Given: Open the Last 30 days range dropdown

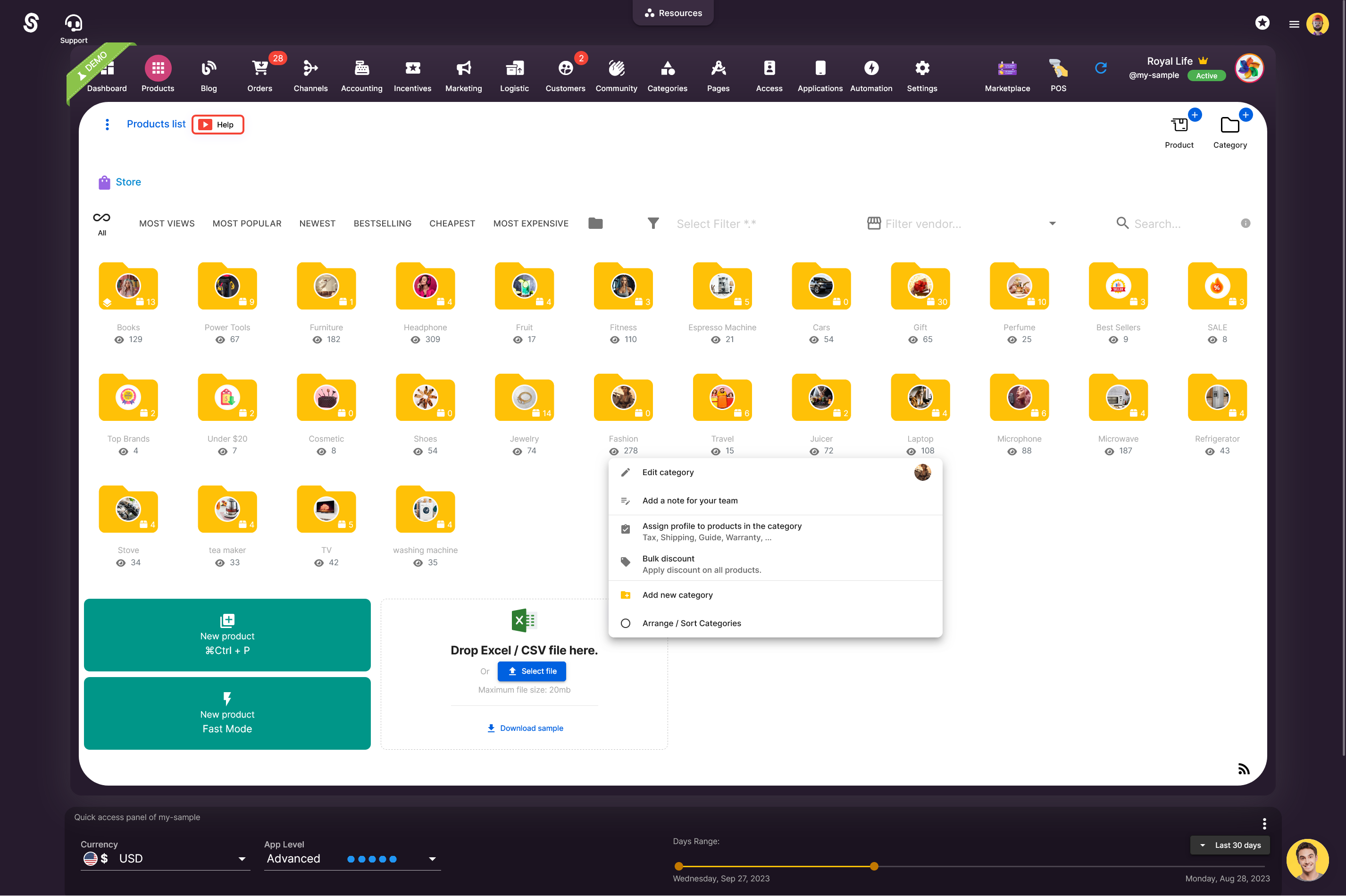Looking at the screenshot, I should 1229,845.
